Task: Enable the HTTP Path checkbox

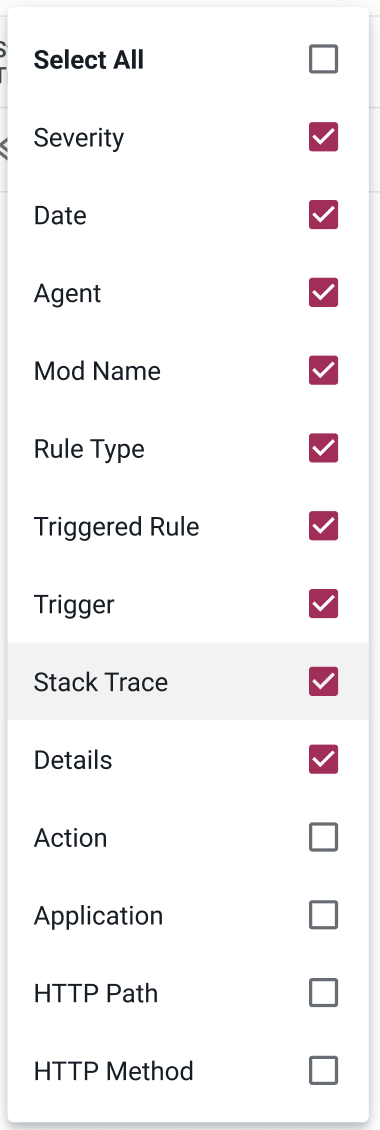Action: coord(323,993)
